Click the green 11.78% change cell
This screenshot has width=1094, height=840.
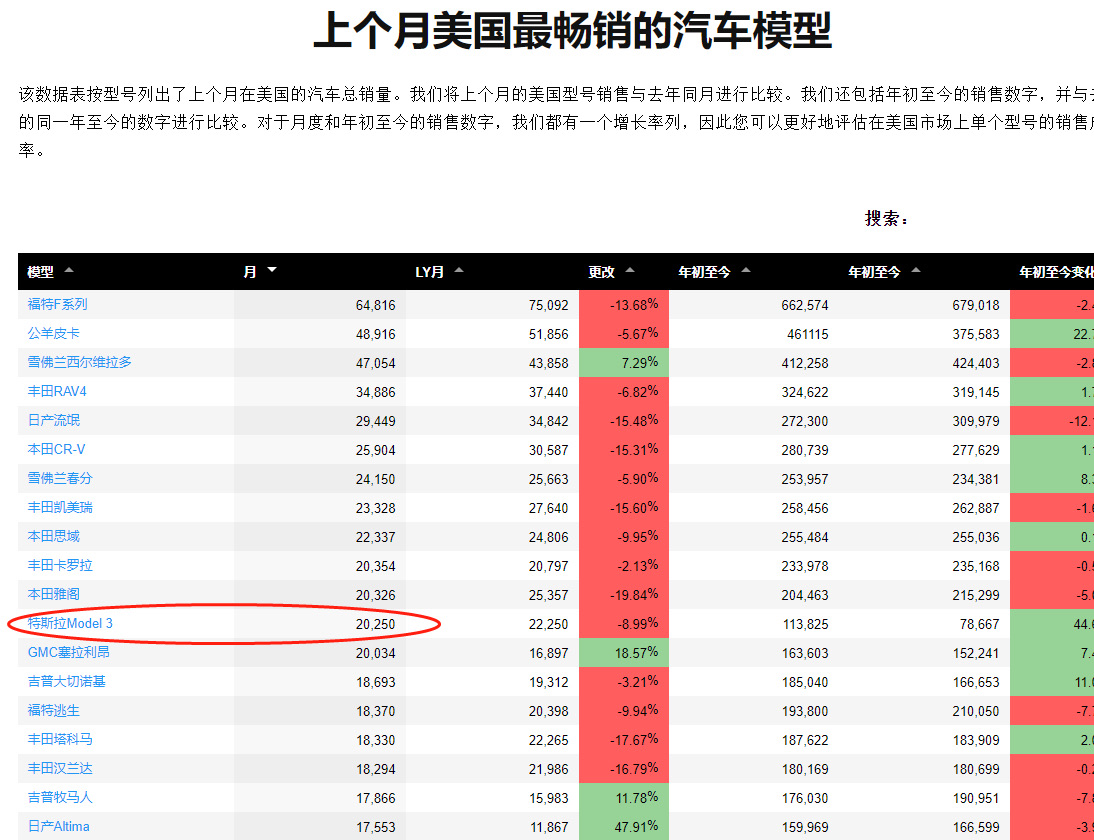(x=624, y=797)
